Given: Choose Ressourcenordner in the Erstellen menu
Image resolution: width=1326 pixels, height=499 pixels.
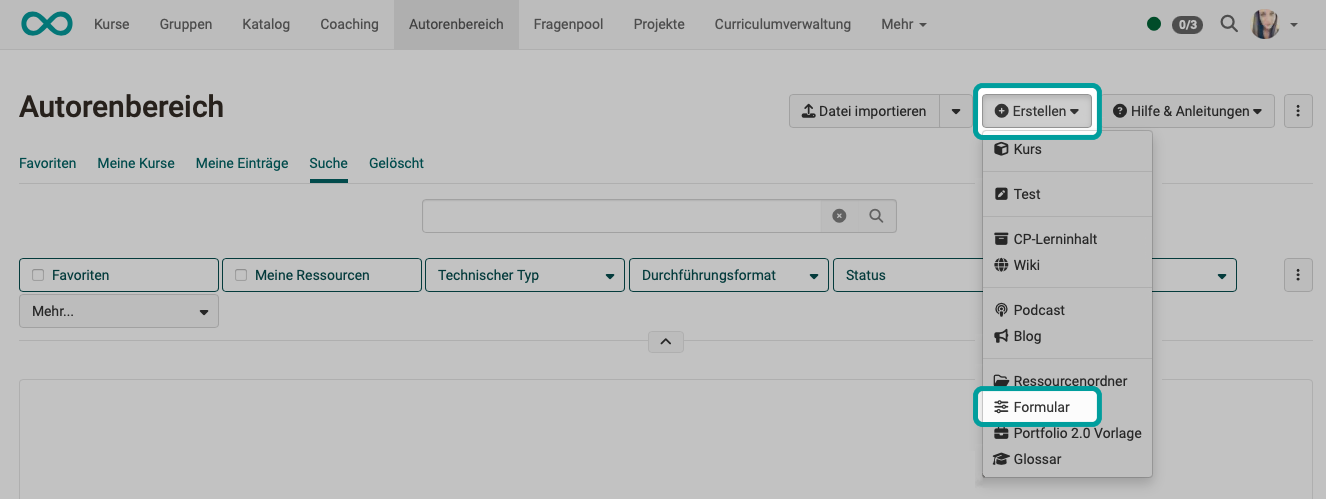Looking at the screenshot, I should [x=1067, y=381].
